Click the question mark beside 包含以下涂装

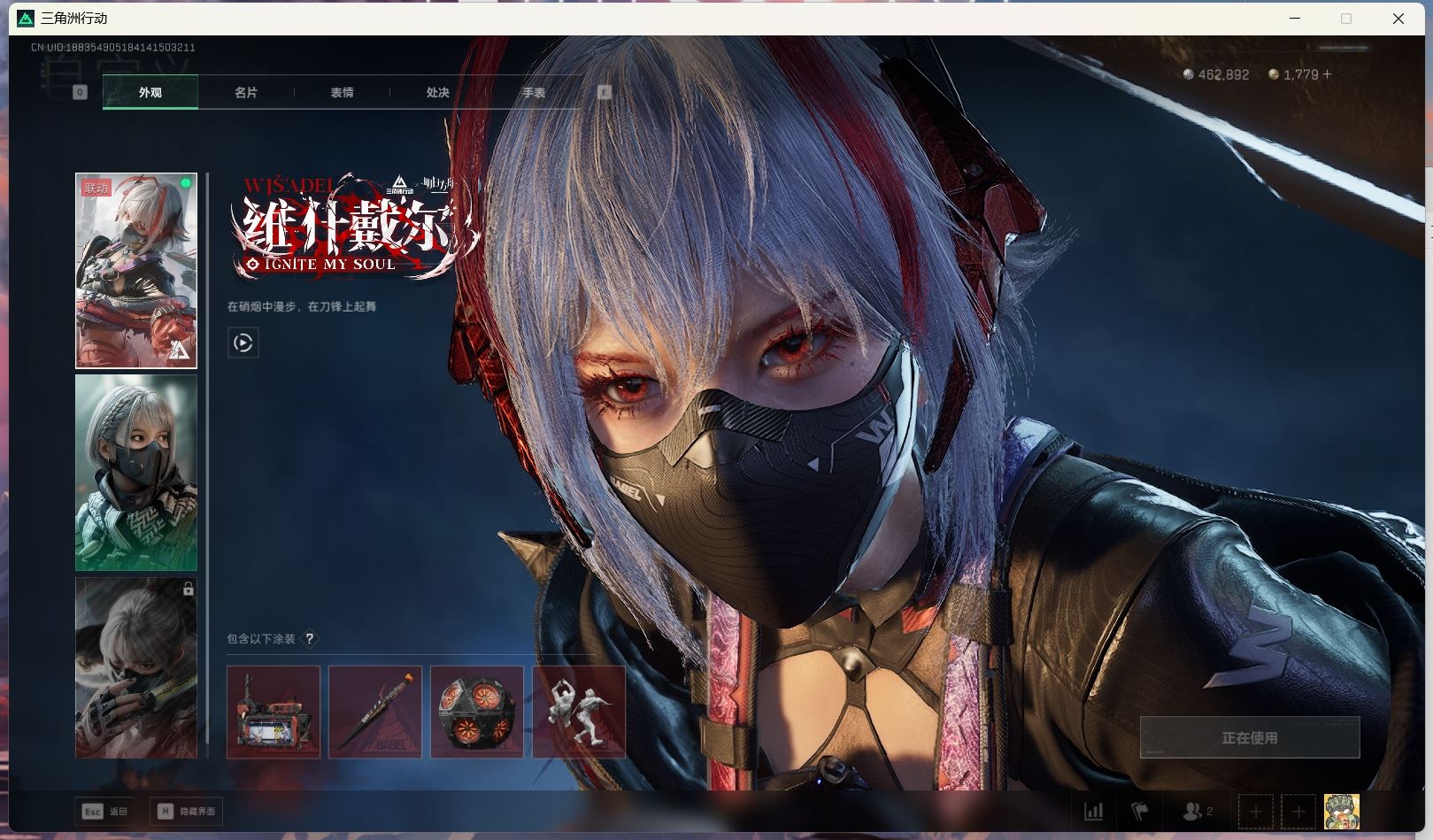click(310, 638)
